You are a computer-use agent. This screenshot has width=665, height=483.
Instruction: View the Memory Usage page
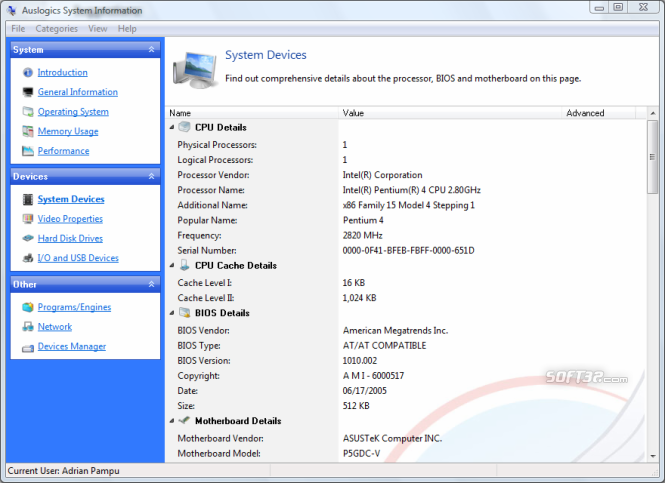tap(68, 131)
